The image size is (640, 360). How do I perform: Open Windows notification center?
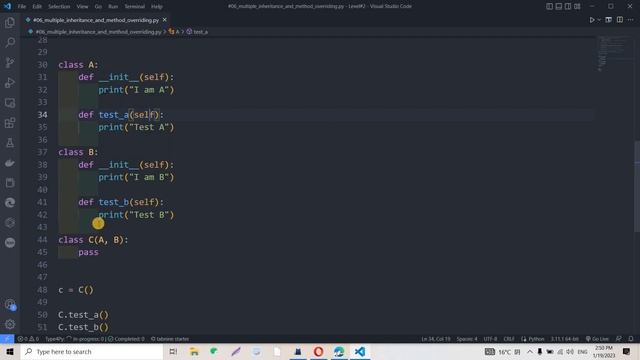tap(627, 352)
